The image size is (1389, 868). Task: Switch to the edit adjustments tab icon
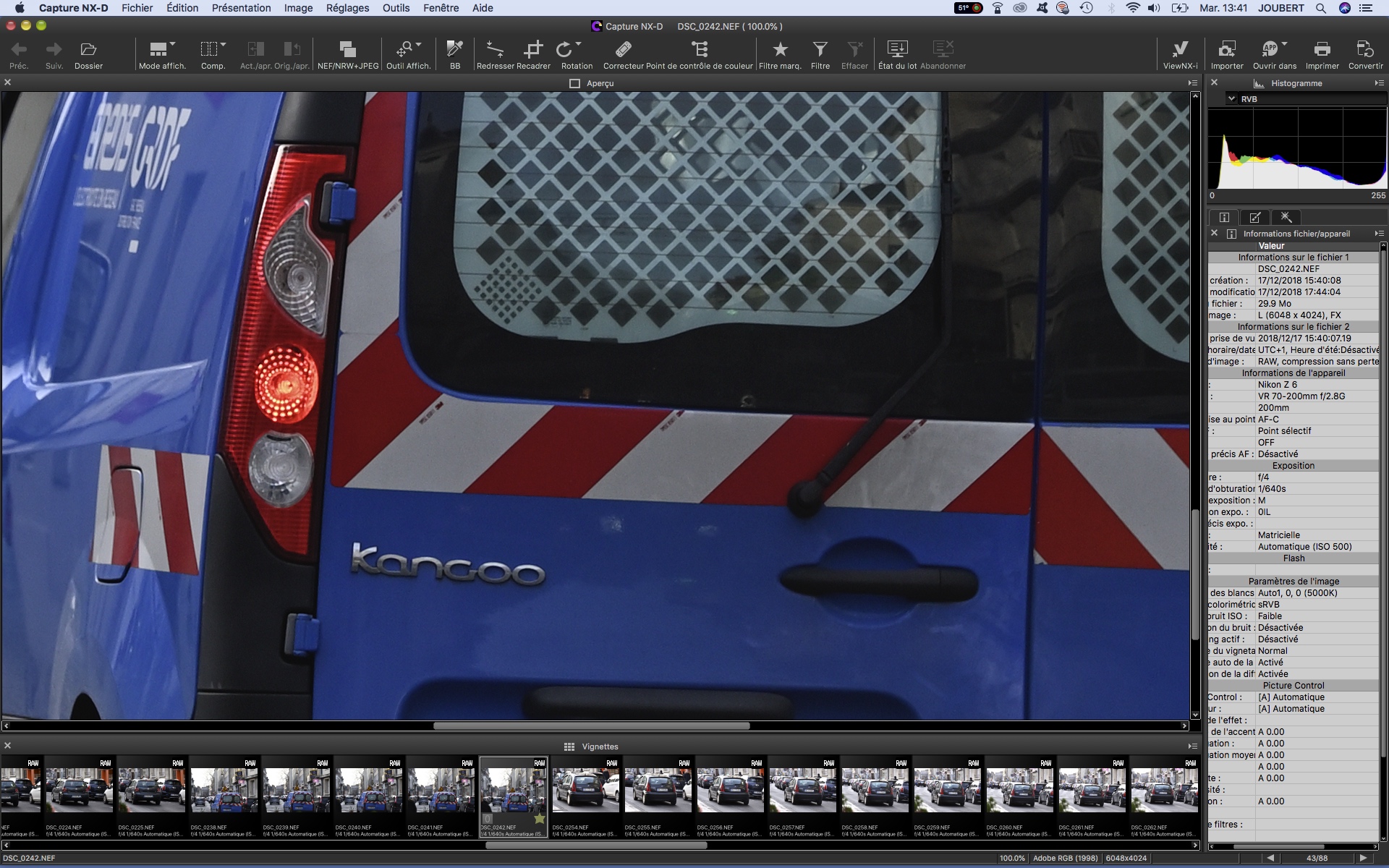1255,217
